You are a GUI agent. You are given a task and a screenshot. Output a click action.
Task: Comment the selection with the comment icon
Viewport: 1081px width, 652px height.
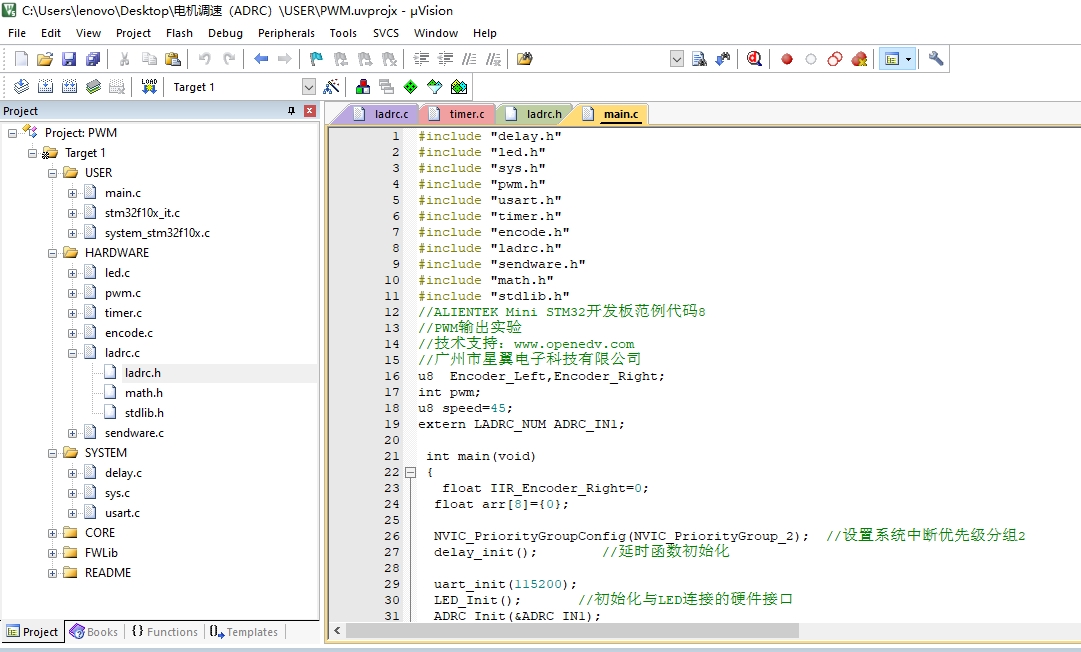[x=469, y=59]
